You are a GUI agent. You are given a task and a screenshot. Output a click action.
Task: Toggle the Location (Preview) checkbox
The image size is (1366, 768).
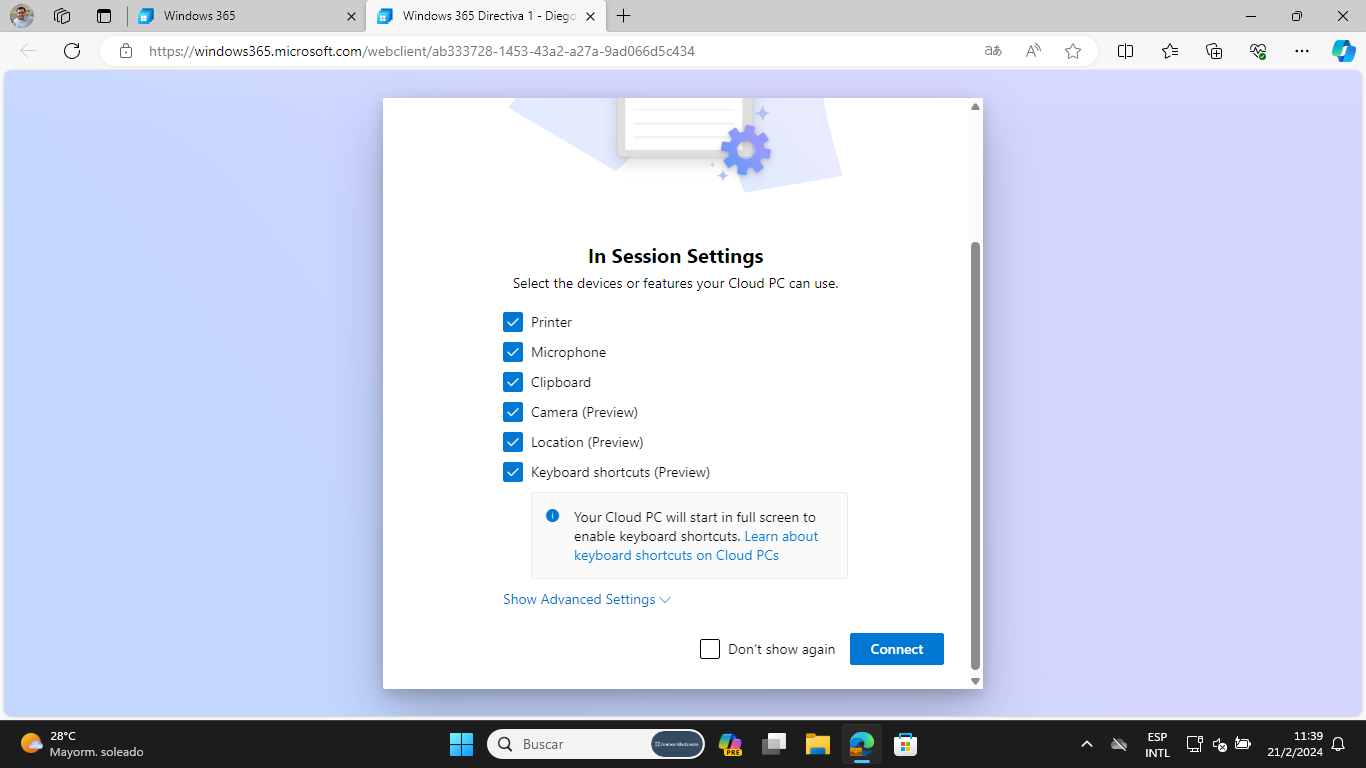[513, 442]
